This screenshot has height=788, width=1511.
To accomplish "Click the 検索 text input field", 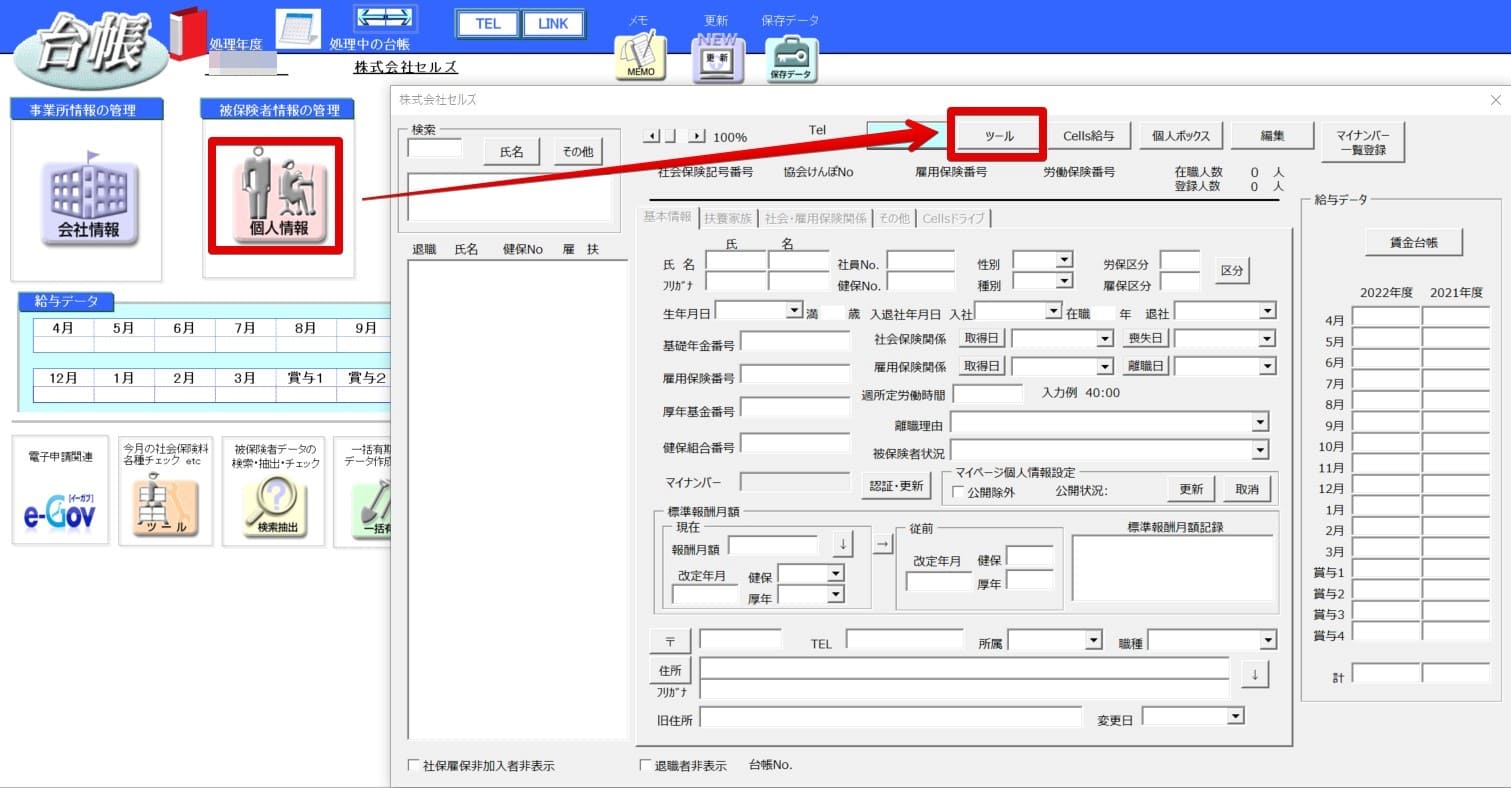I will click(435, 148).
